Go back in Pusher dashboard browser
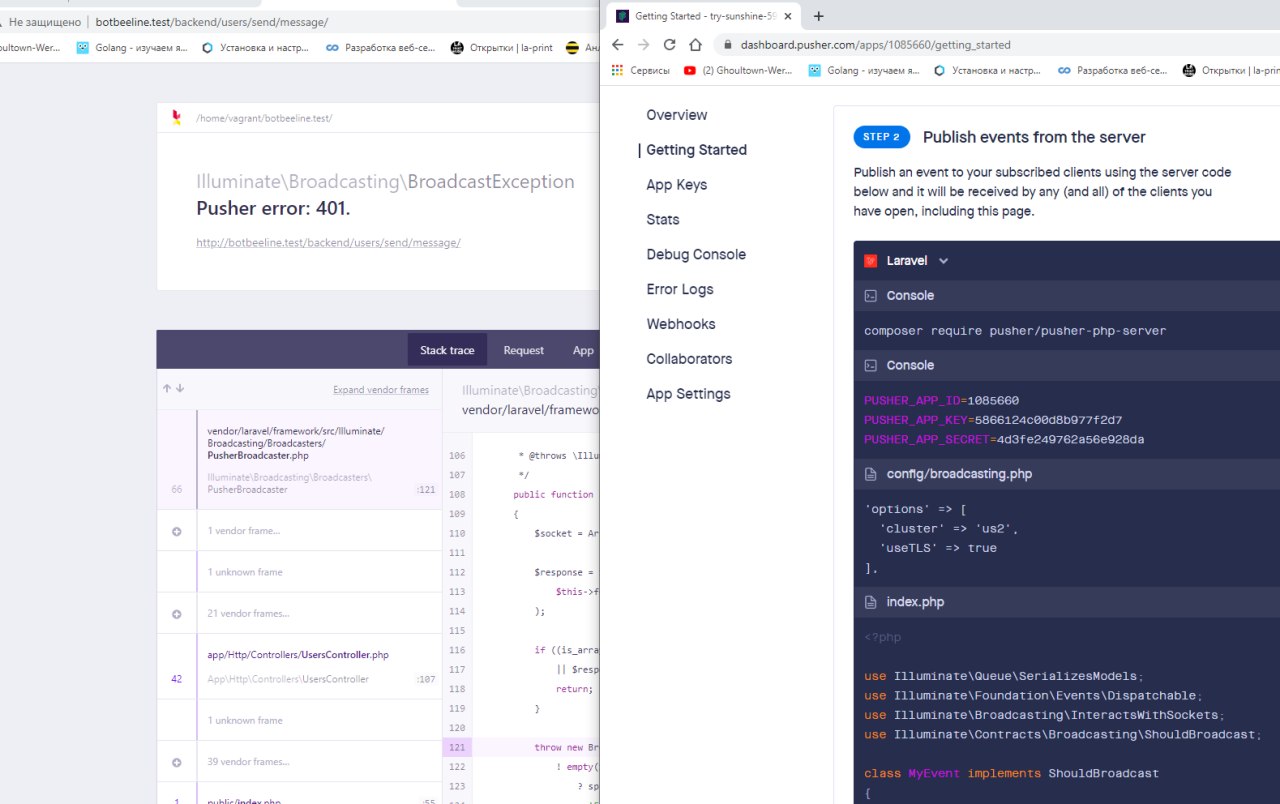The height and width of the screenshot is (804, 1280). point(617,45)
